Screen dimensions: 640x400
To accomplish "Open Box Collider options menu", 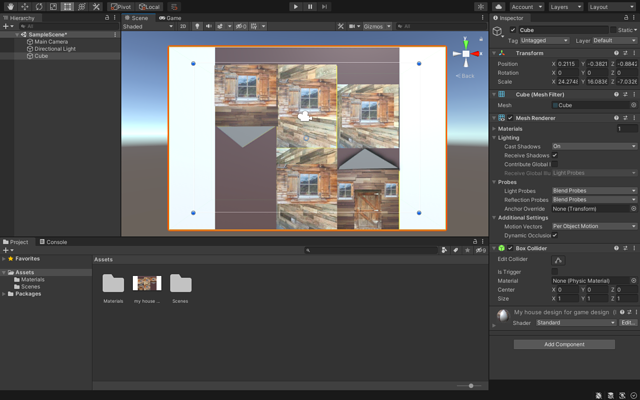I will point(634,248).
